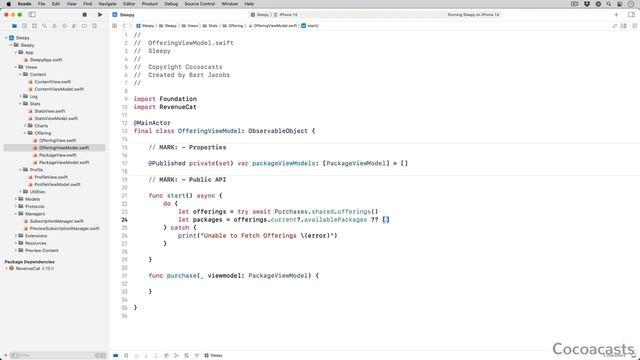Toggle the inspector panel button
Screen dimensions: 640x360
631,15
